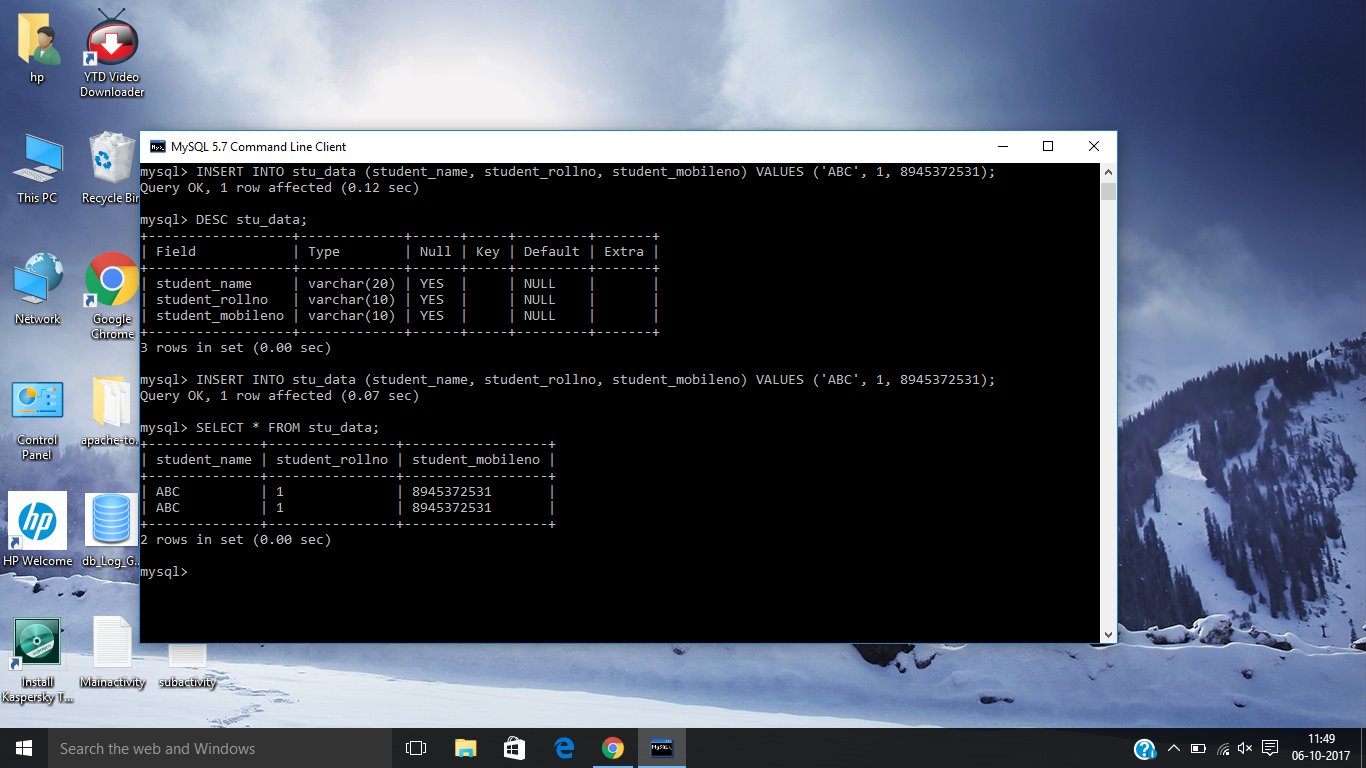Screen dimensions: 1366x768
Task: Open the calendar by clicking the clock
Action: pyautogui.click(x=1322, y=747)
